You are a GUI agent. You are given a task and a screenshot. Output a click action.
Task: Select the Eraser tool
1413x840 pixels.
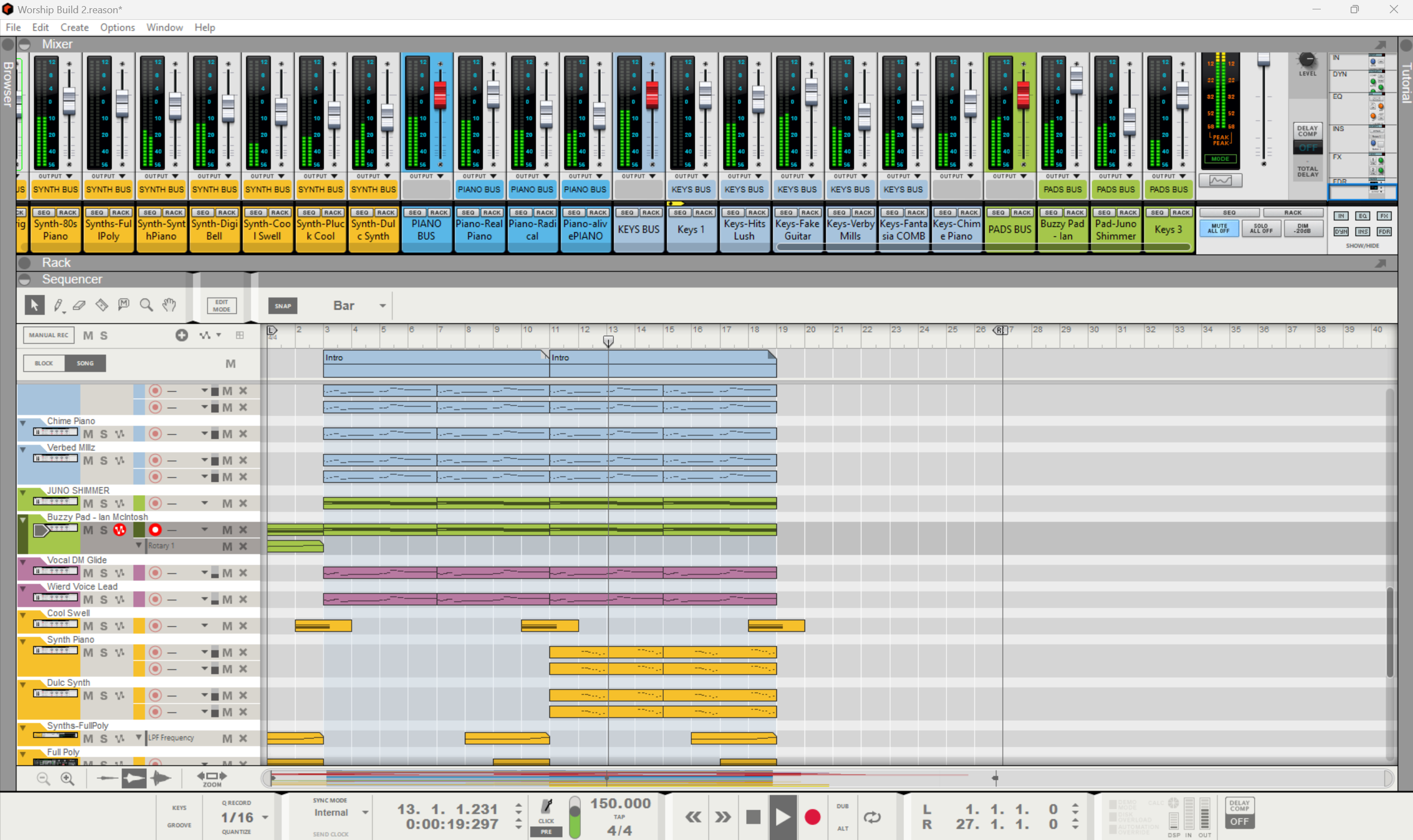coord(80,306)
